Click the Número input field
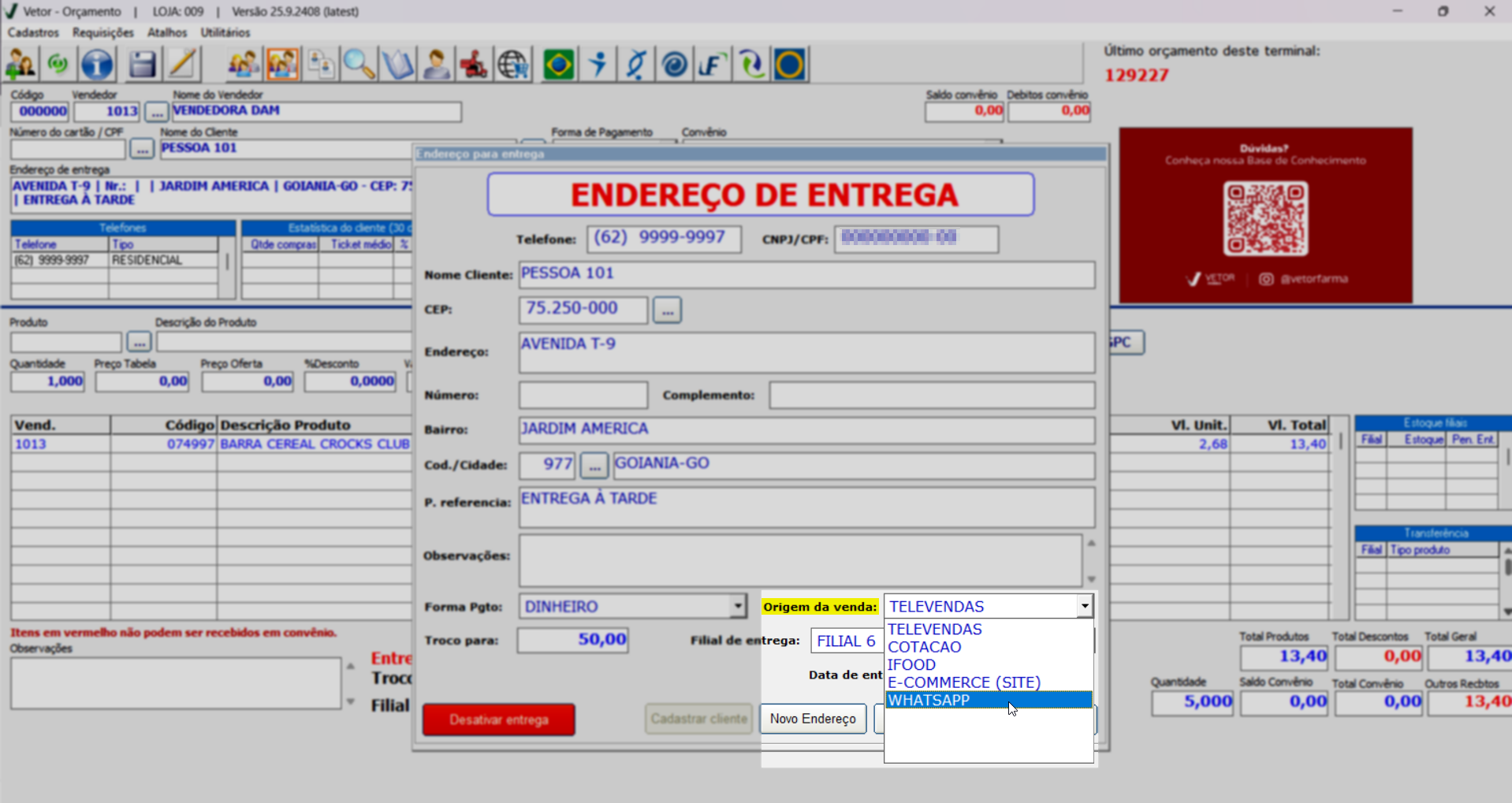The image size is (1512, 803). click(x=583, y=395)
